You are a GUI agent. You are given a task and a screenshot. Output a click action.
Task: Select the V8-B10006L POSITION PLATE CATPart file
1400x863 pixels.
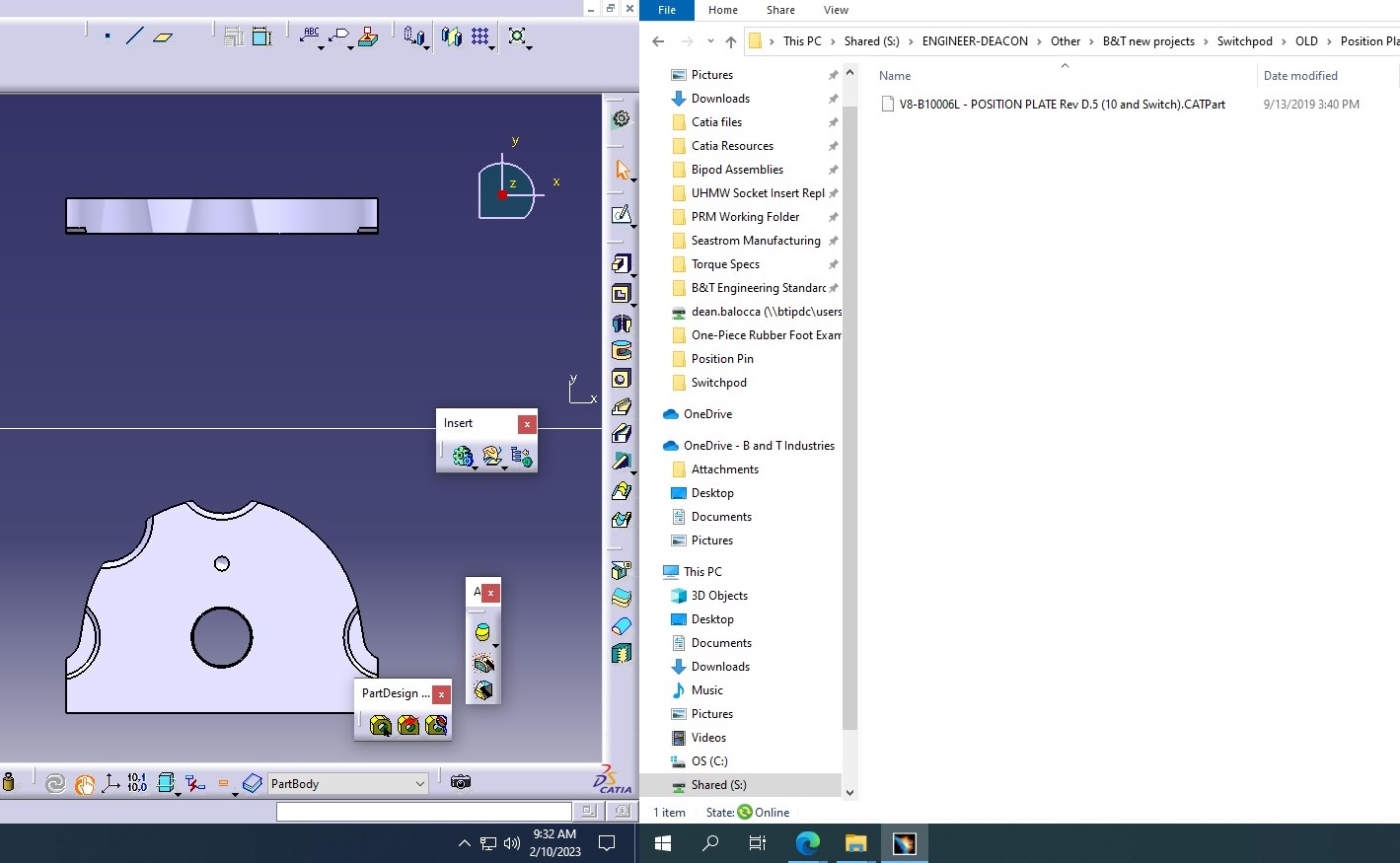click(x=1062, y=105)
